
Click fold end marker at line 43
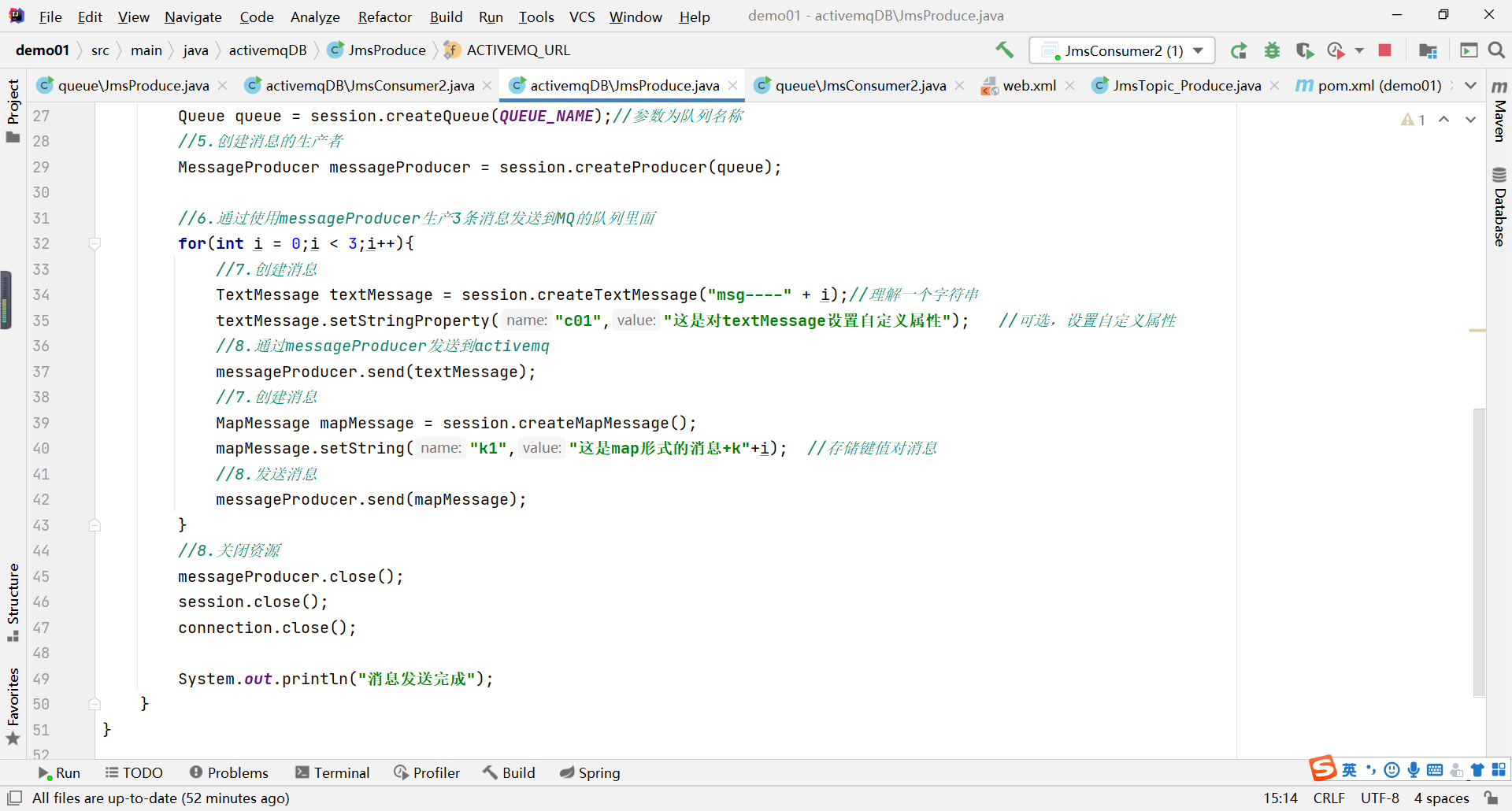pyautogui.click(x=94, y=525)
